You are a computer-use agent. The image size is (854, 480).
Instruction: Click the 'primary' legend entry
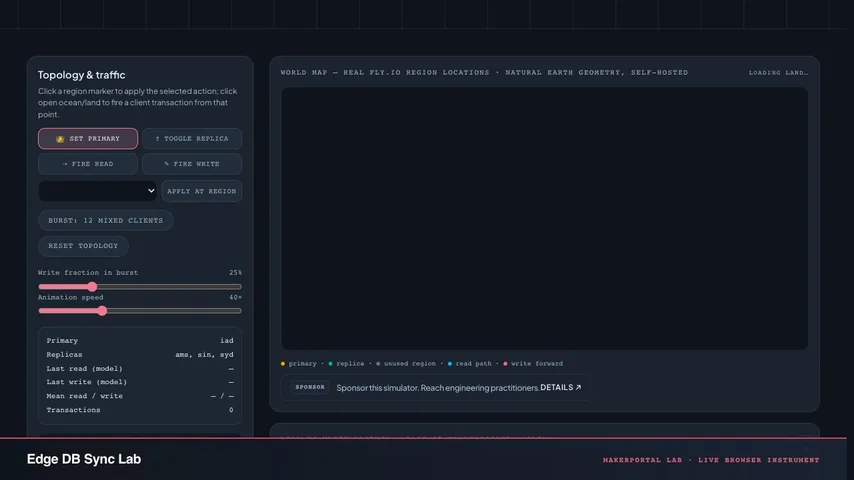pyautogui.click(x=298, y=363)
